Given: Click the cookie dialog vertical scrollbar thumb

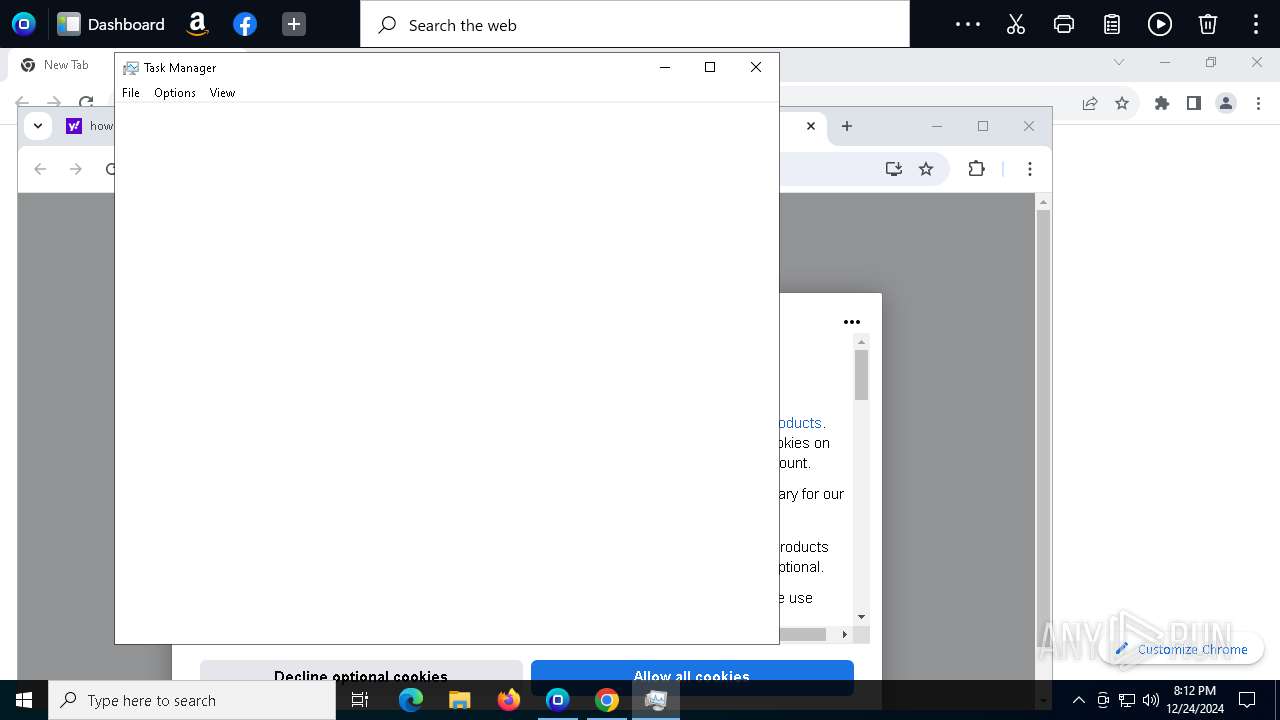Looking at the screenshot, I should click(x=862, y=375).
